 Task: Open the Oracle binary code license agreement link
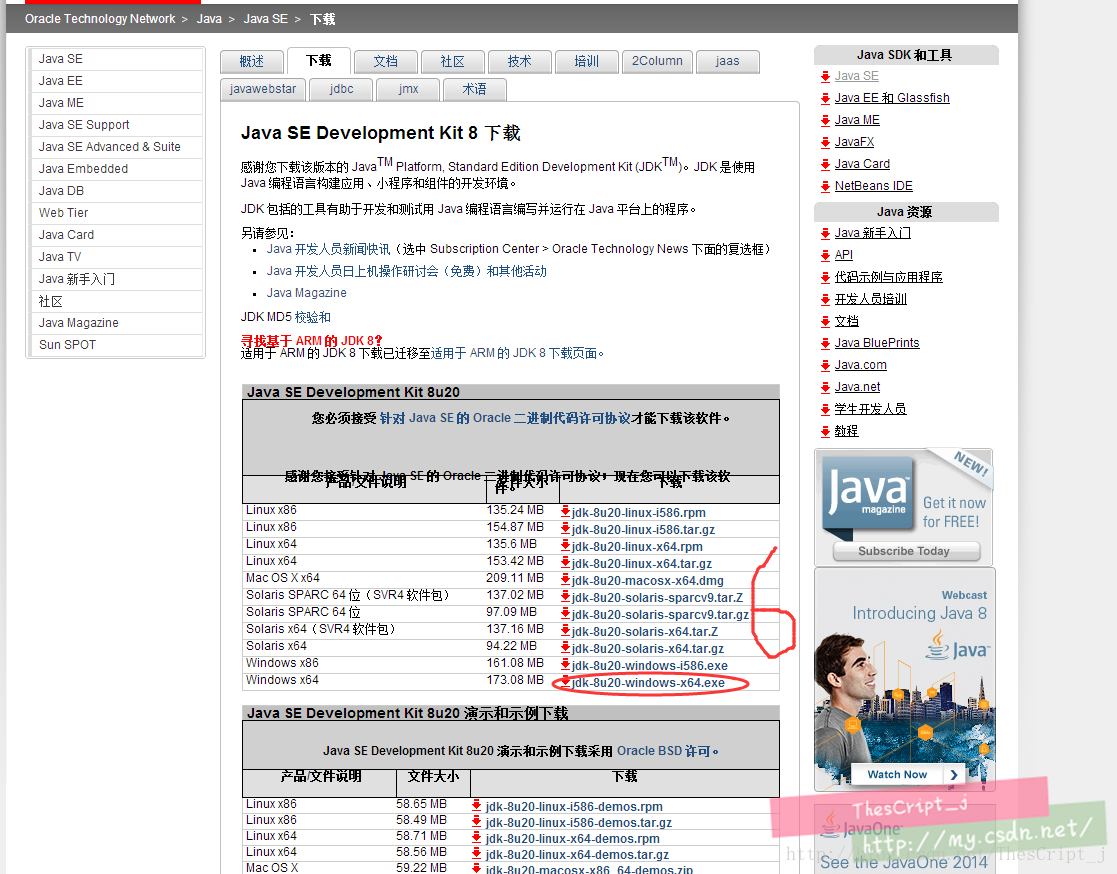[505, 418]
